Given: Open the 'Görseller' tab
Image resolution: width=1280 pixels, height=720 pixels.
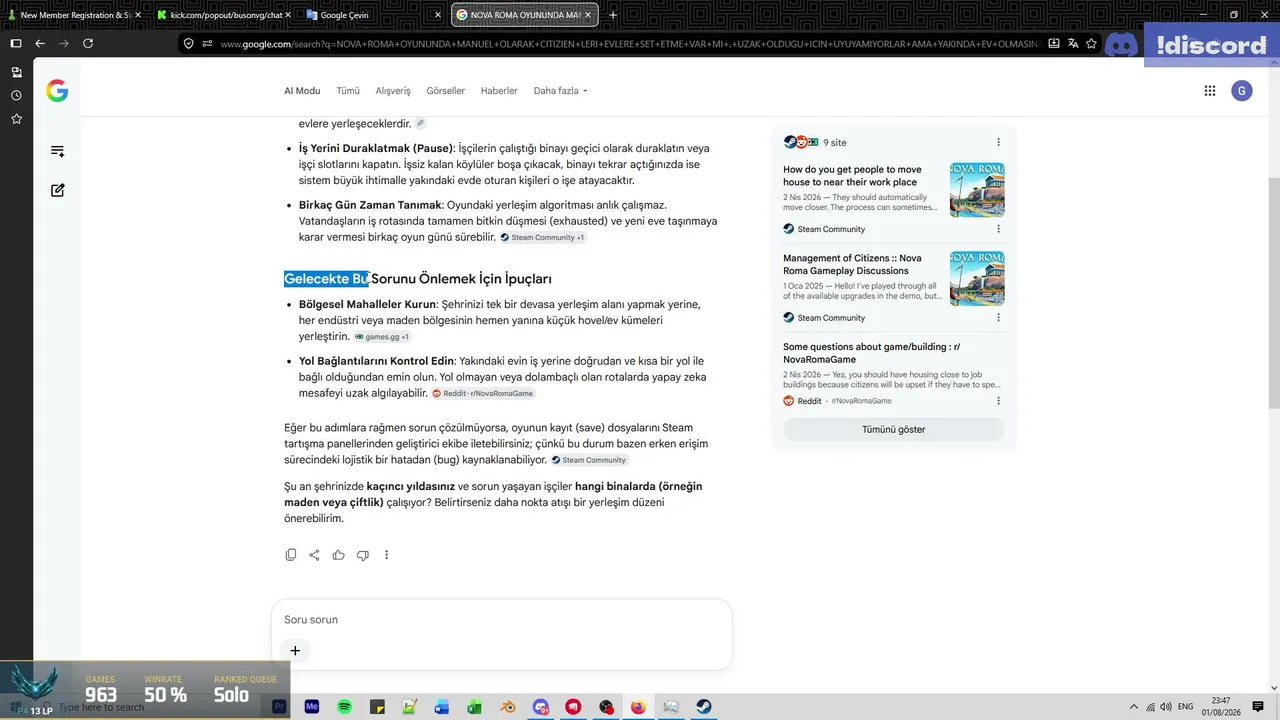Looking at the screenshot, I should [446, 91].
